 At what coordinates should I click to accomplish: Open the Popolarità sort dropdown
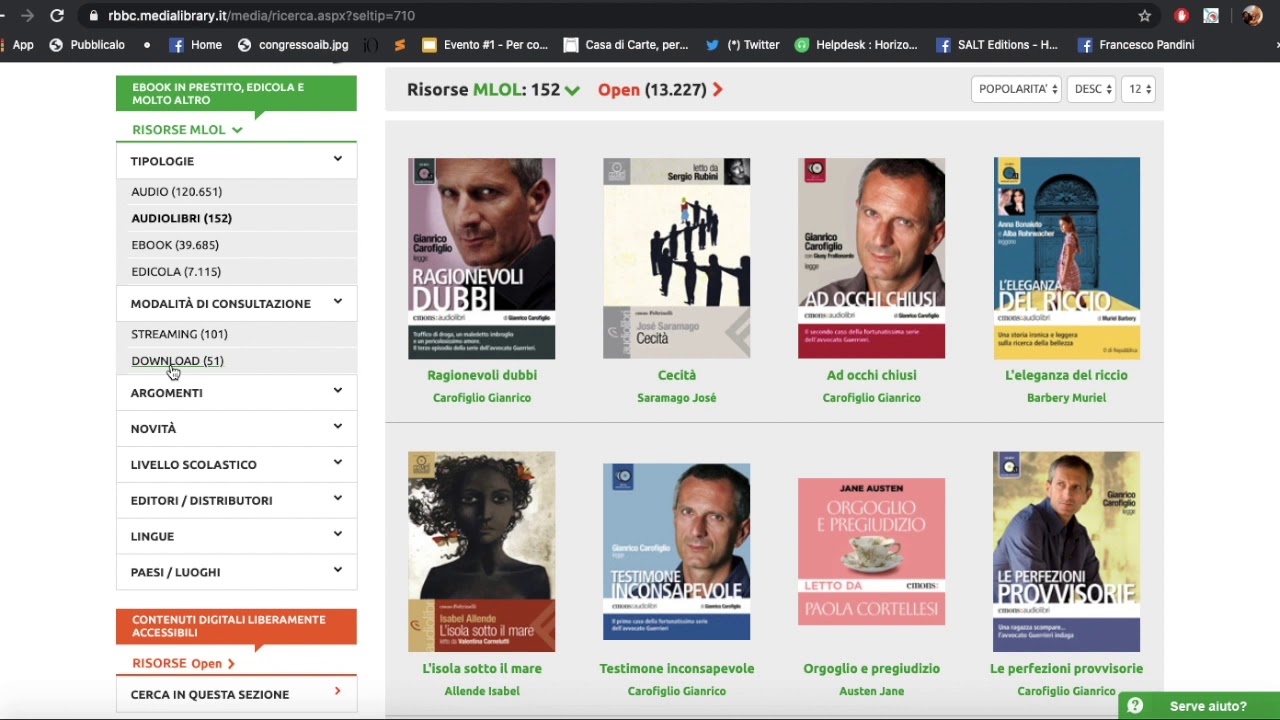[1016, 89]
